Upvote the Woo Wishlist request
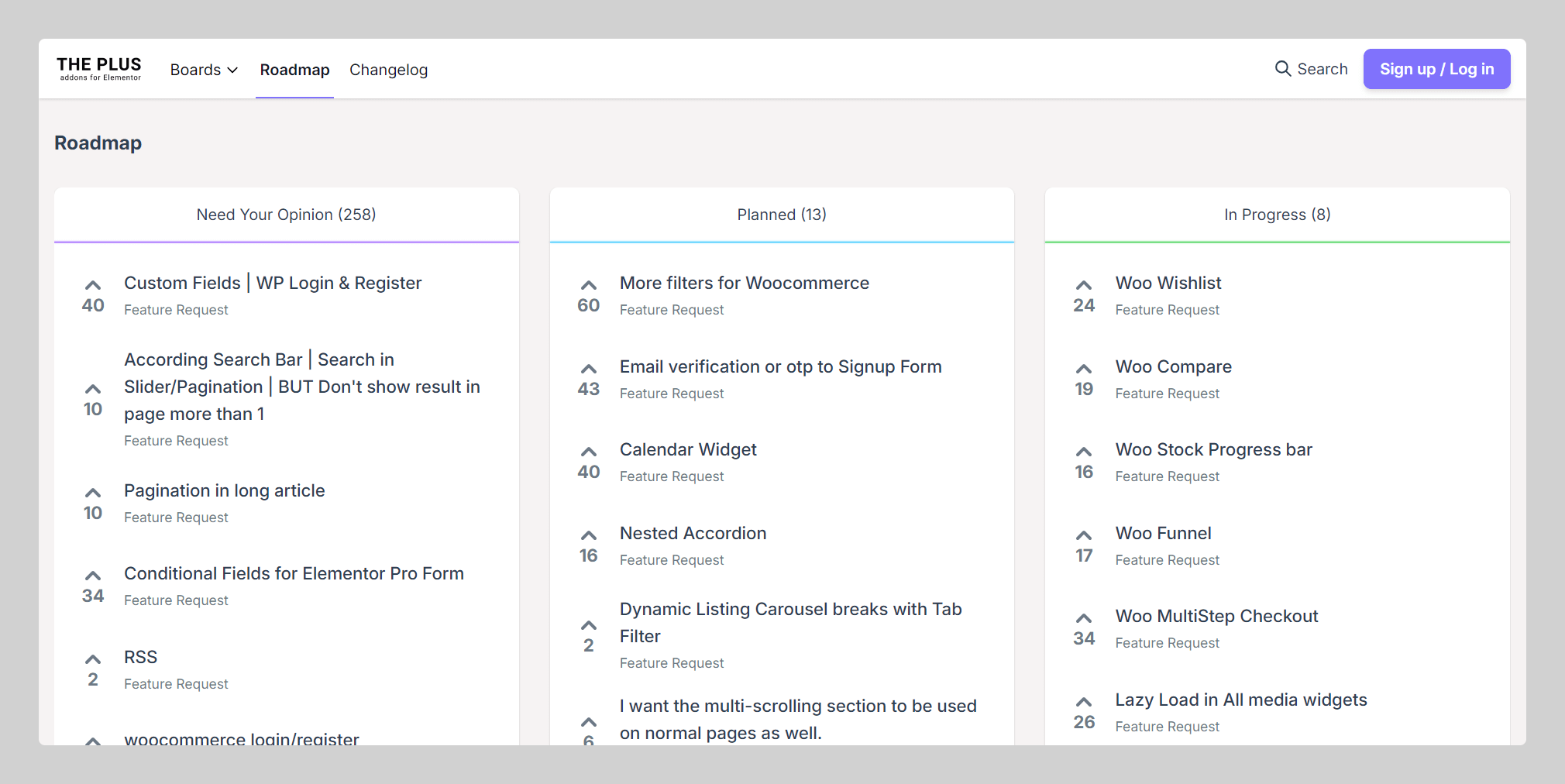The height and width of the screenshot is (784, 1565). click(x=1084, y=286)
